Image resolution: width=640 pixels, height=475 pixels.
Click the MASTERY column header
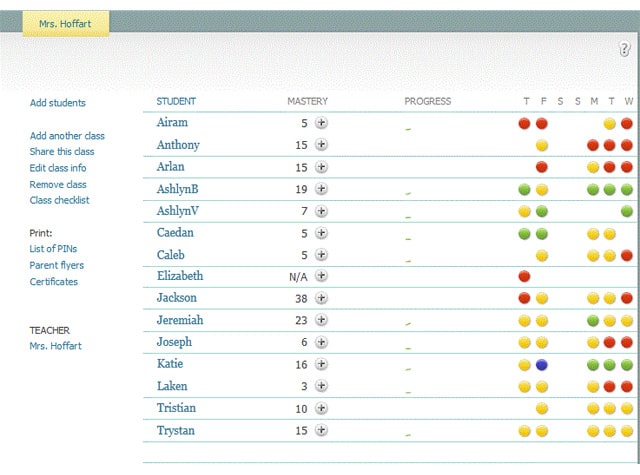307,101
